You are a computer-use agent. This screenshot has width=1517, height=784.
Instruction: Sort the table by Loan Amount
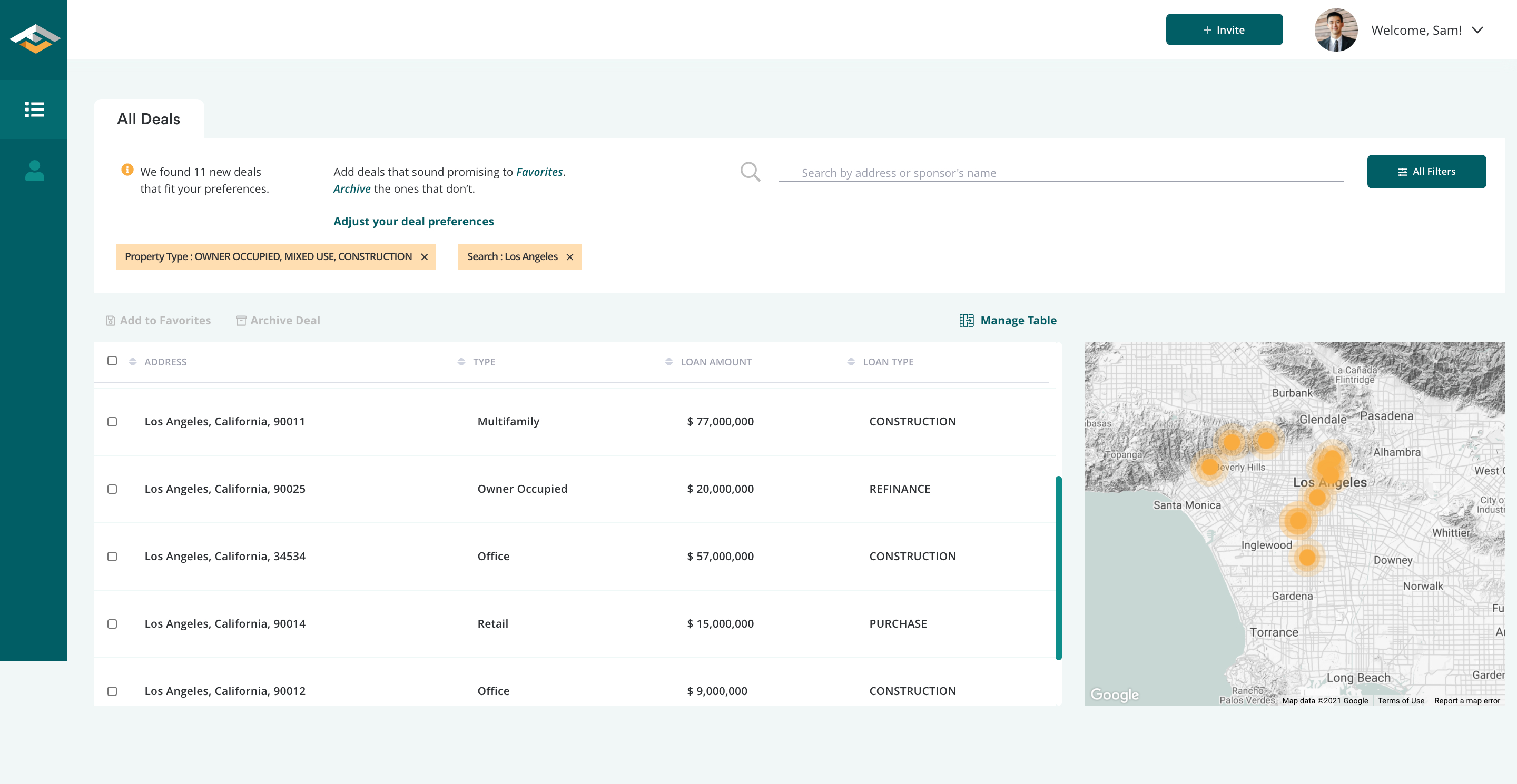668,361
